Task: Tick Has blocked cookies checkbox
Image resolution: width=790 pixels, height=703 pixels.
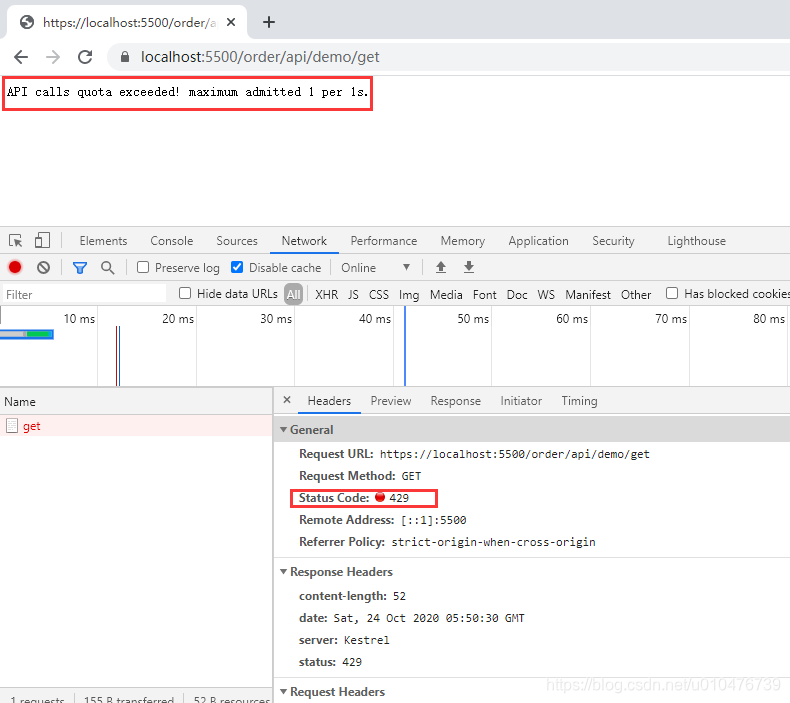Action: pos(672,293)
